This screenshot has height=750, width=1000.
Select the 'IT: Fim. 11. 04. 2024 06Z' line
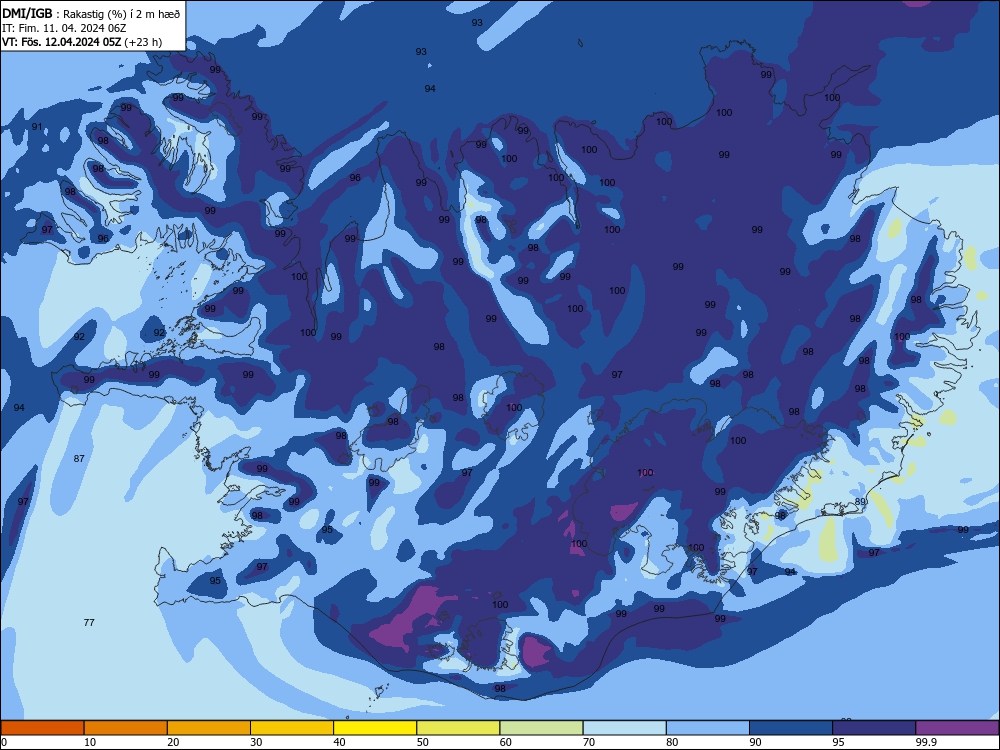pos(64,28)
